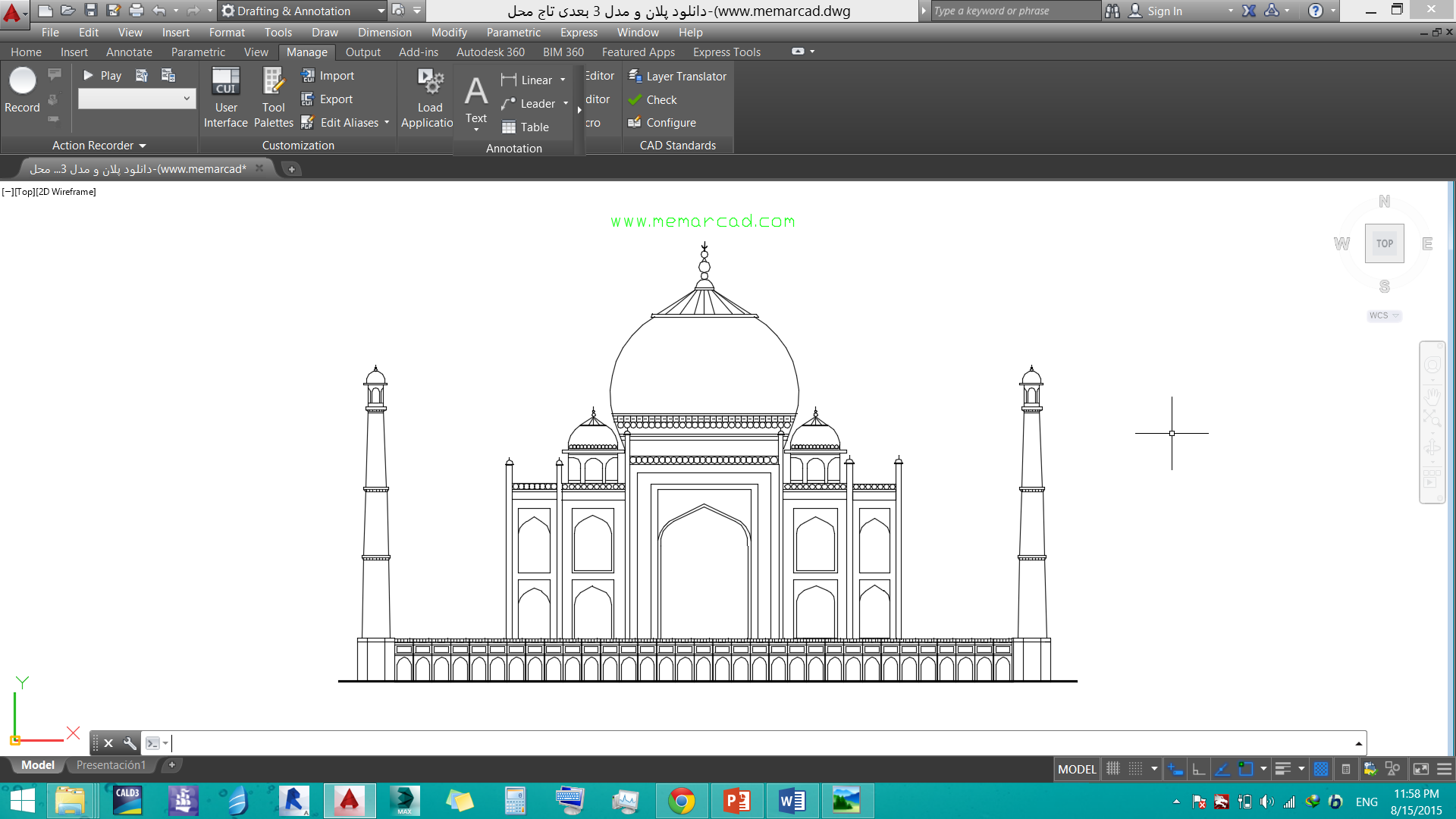Switch to the Home ribbon tab
1456x819 pixels.
[26, 52]
